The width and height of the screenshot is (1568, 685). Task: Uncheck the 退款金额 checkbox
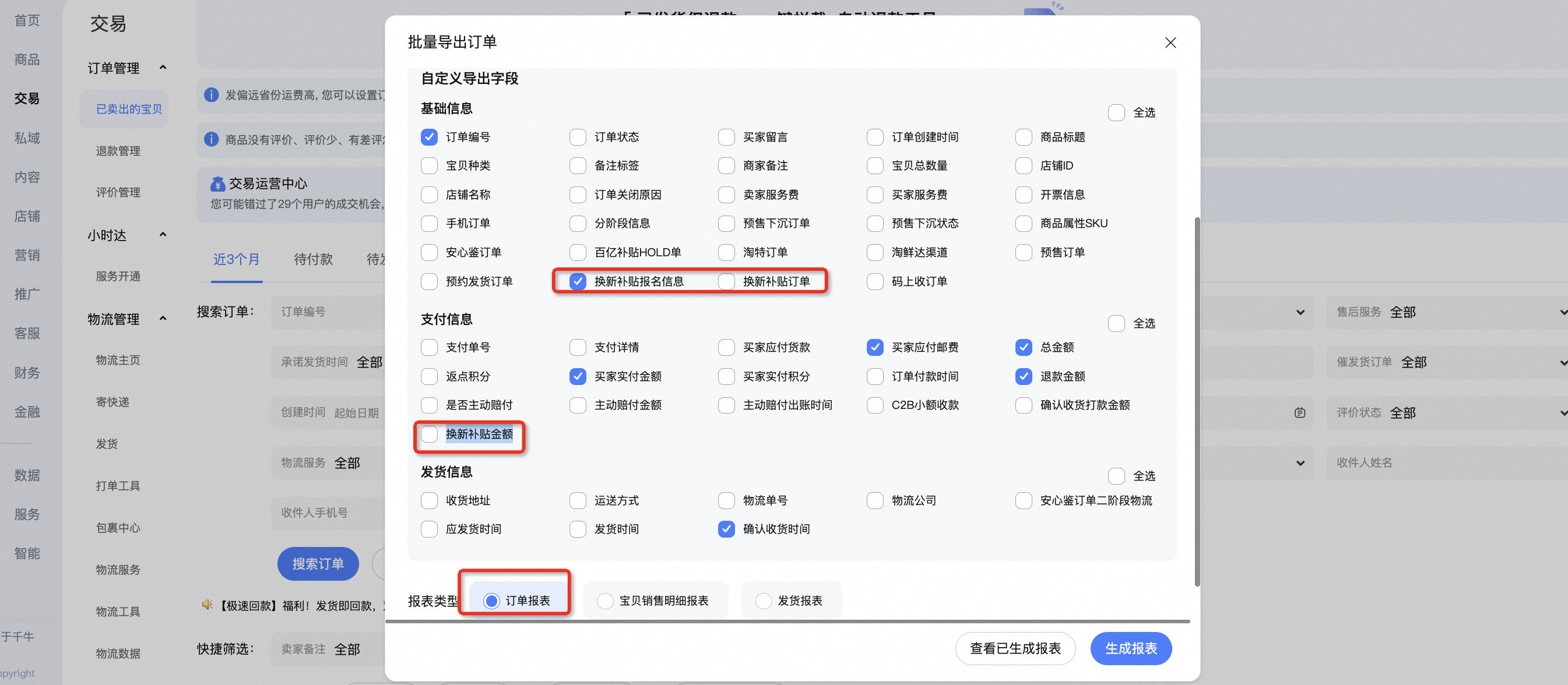[1023, 376]
